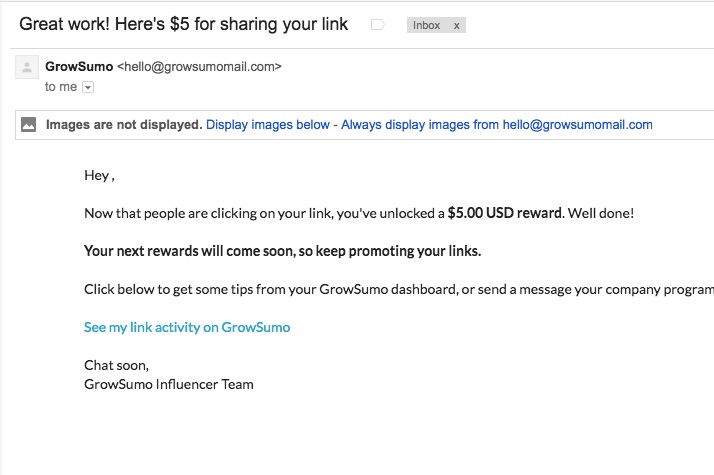Open 'See my link activity on GrowSumo'

187,327
